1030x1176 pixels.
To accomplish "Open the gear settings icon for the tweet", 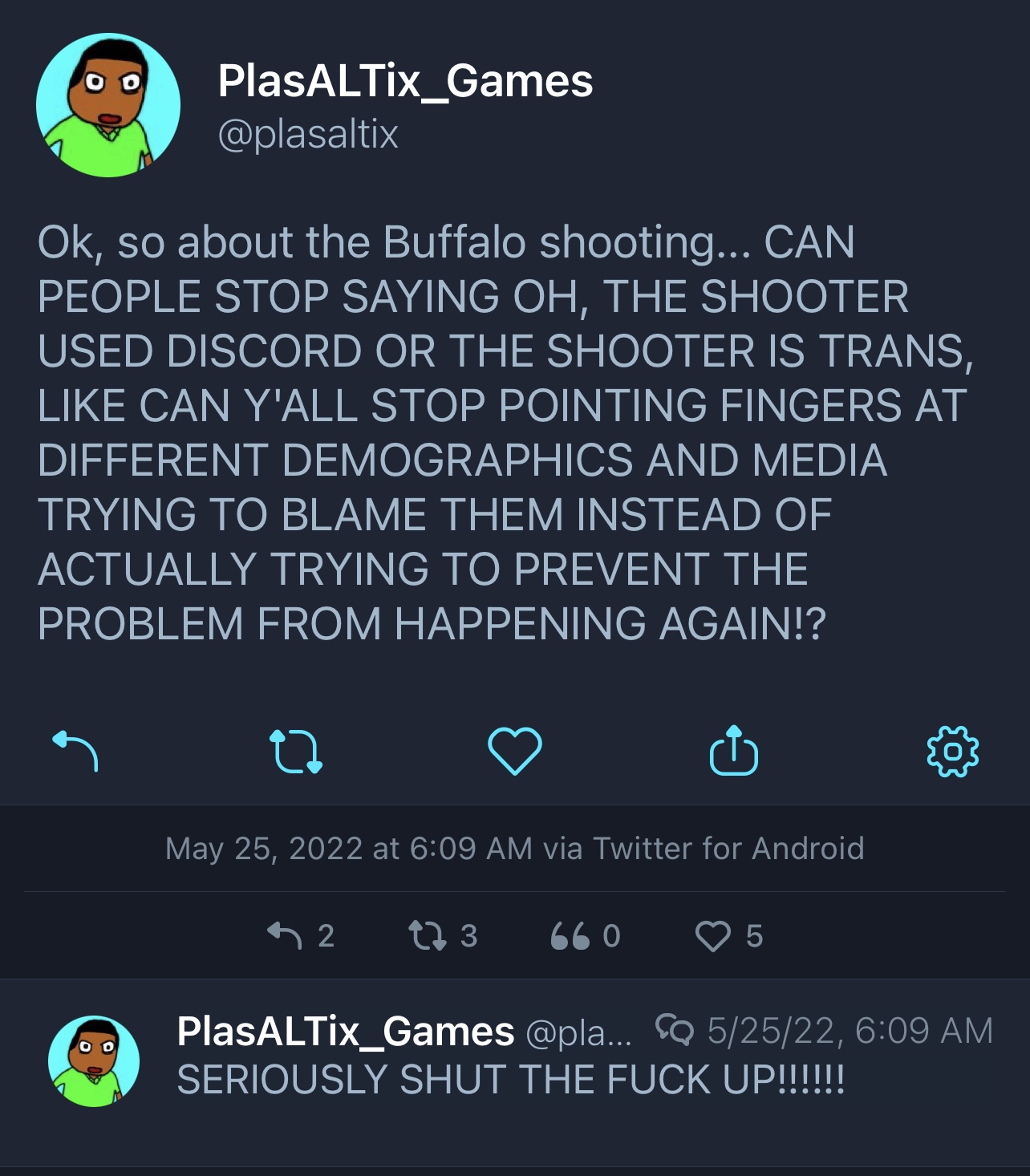I will (x=952, y=751).
